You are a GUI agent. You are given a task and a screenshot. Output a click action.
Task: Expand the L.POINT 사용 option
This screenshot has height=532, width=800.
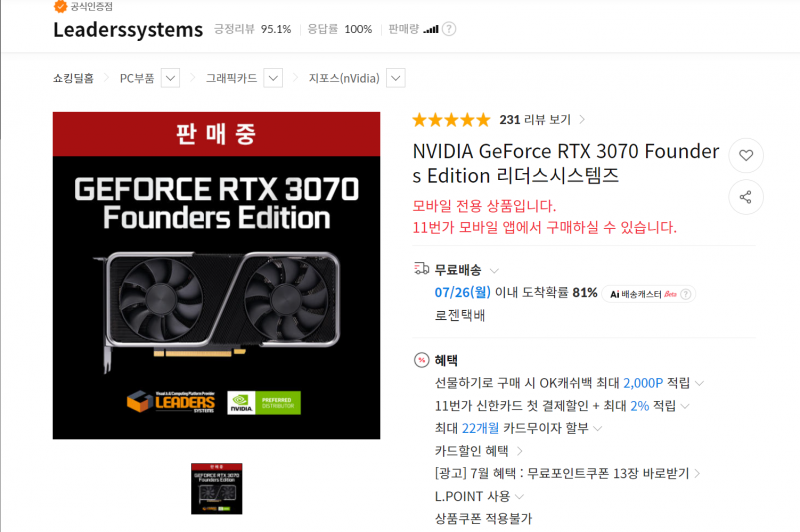[519, 496]
